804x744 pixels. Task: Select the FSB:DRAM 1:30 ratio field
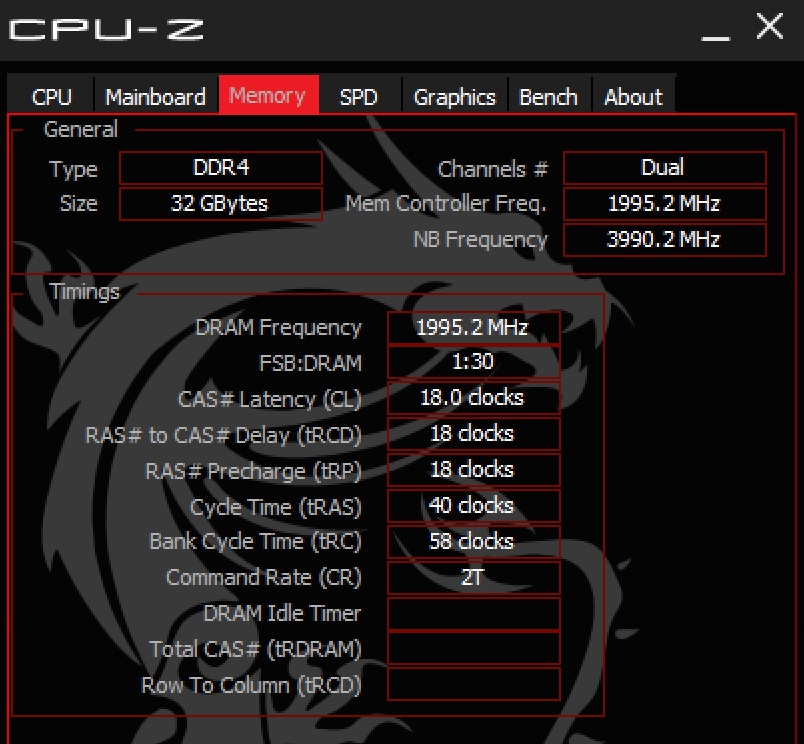473,362
